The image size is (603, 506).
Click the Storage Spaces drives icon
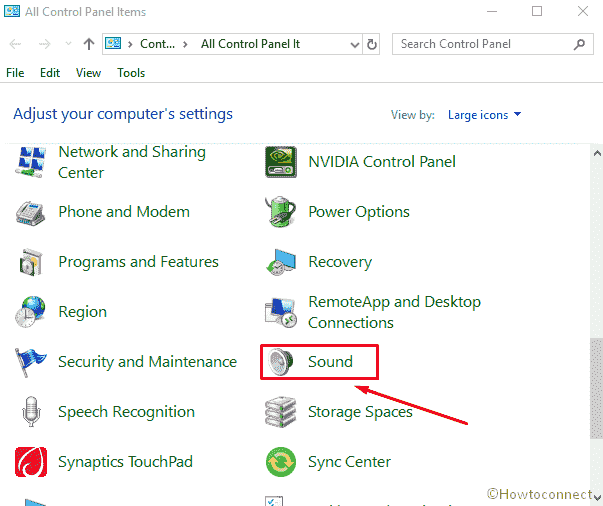[281, 412]
